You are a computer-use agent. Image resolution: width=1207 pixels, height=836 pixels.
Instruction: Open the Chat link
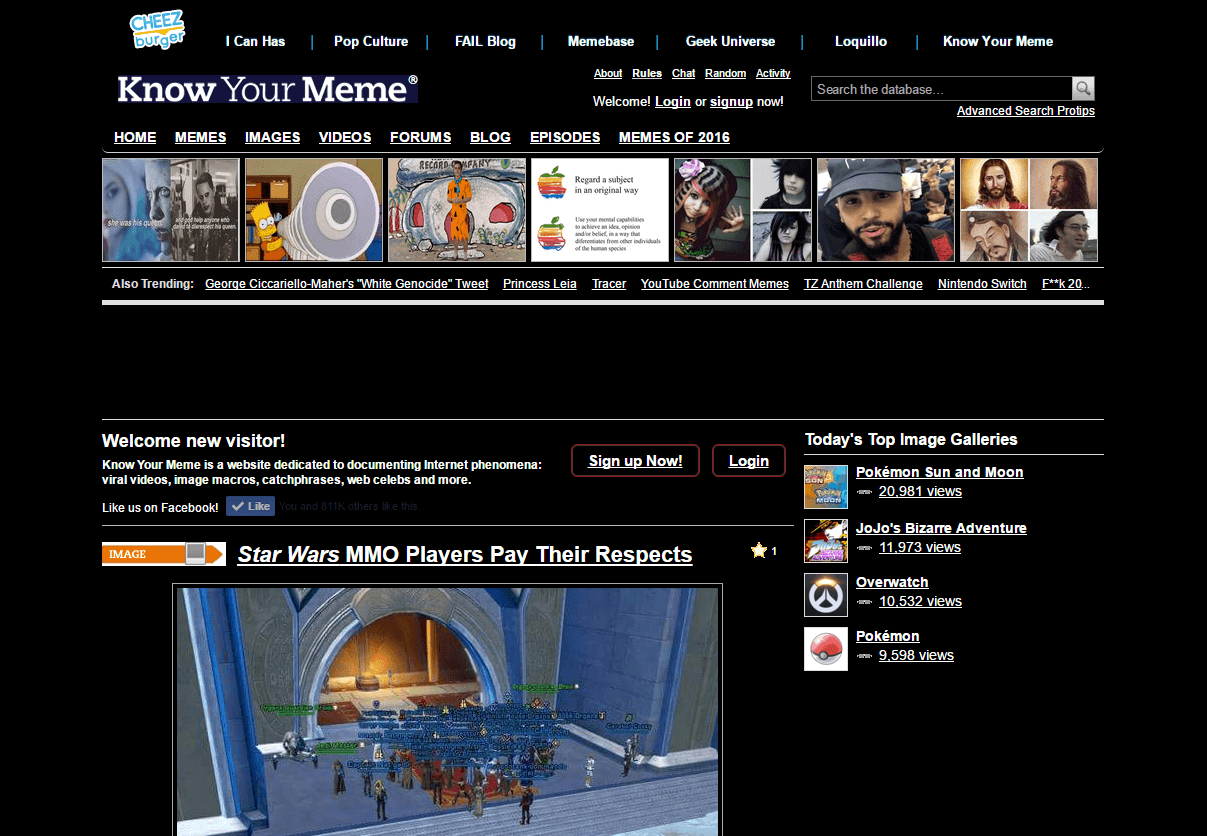coord(684,73)
